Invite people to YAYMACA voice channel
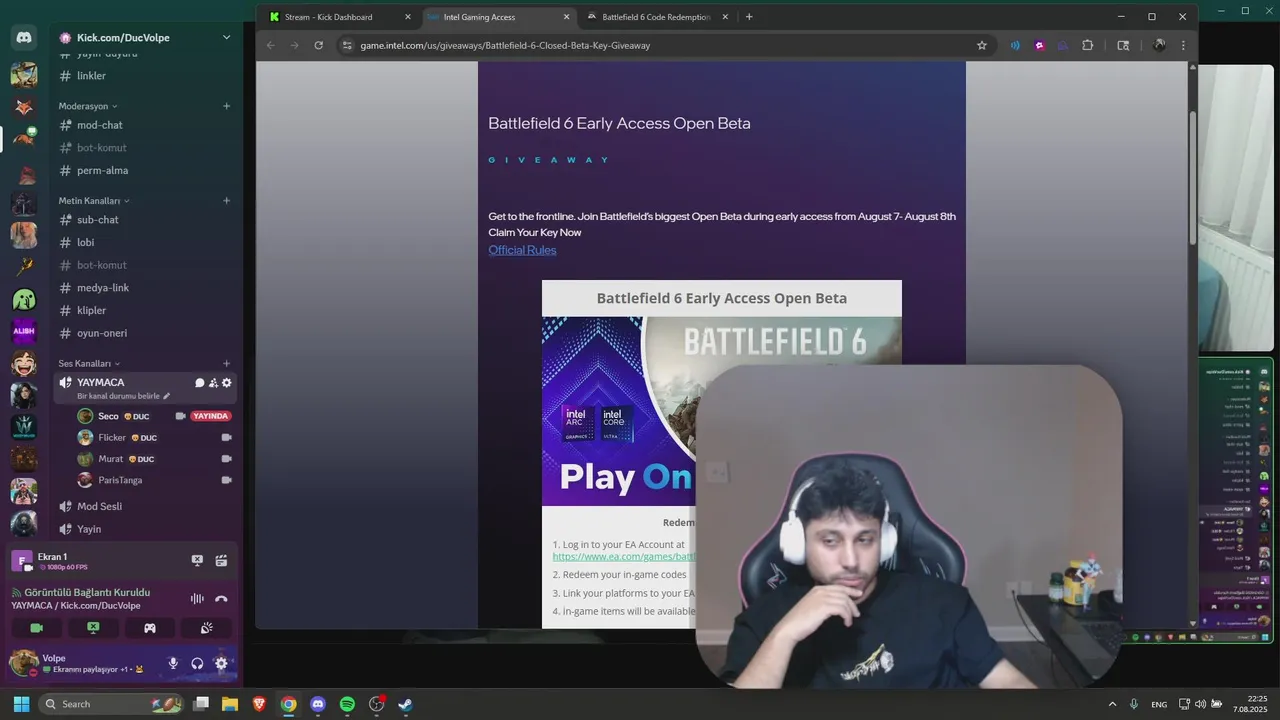 point(213,383)
